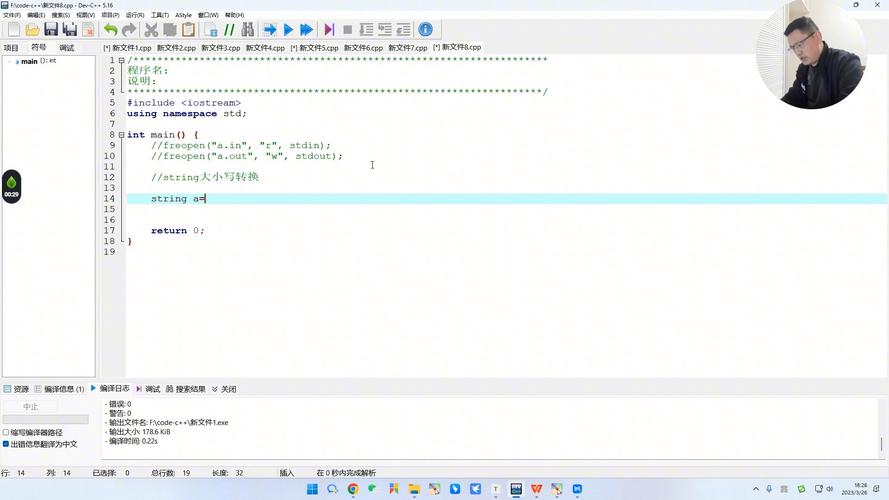889x500 pixels.
Task: Collapse the comment block fold at line 1
Action: (121, 61)
